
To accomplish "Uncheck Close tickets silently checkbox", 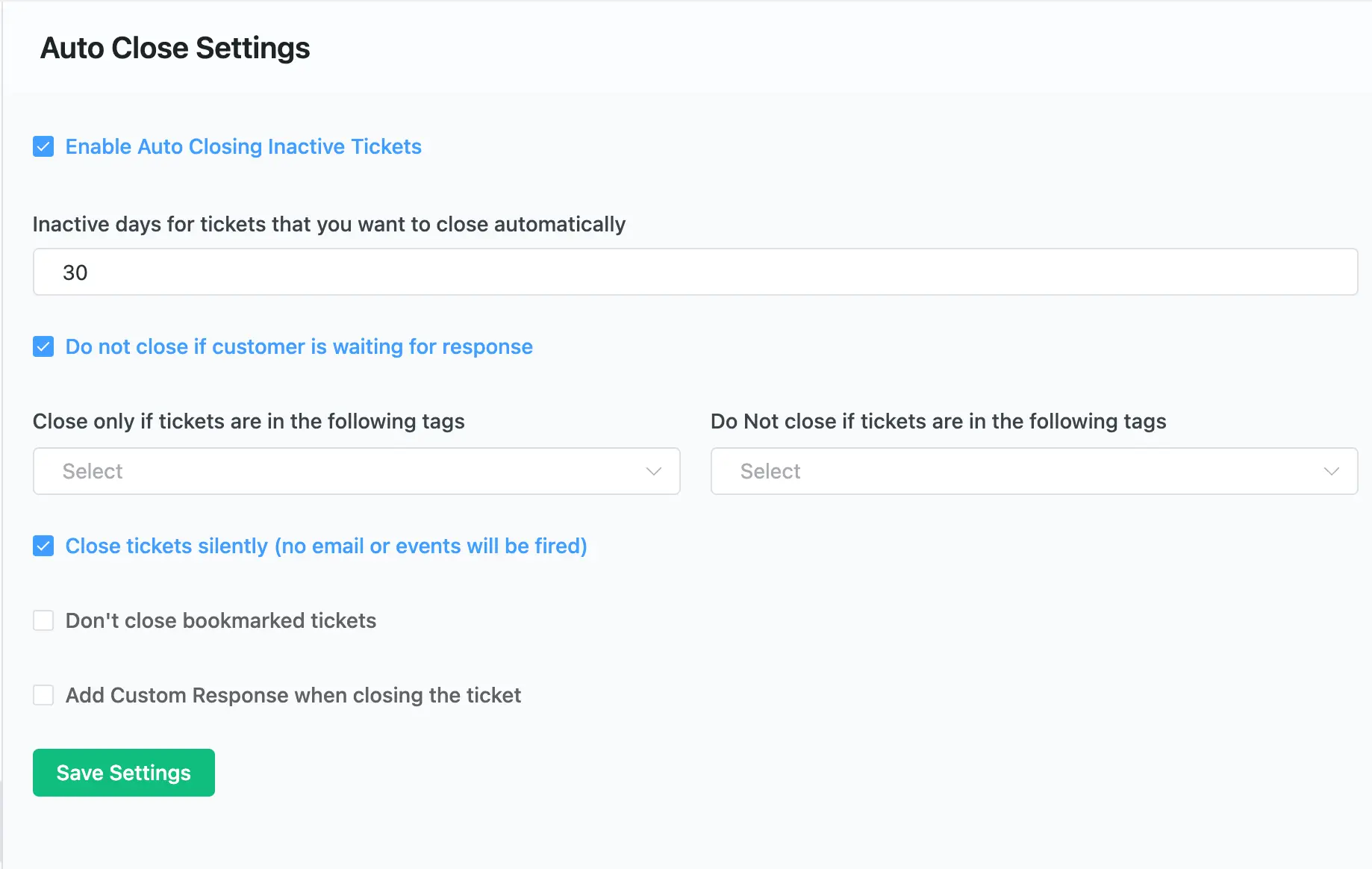I will point(43,546).
